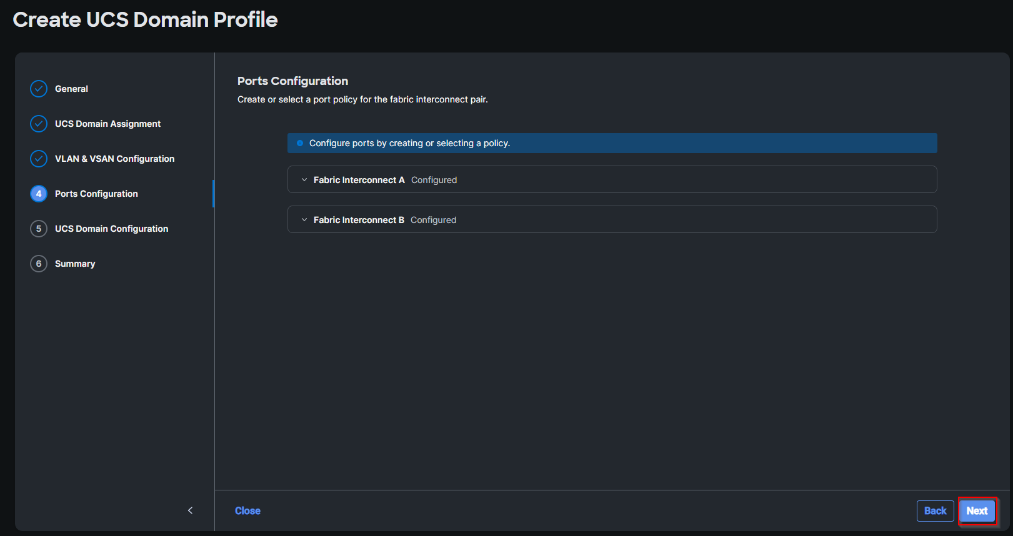Click the step 6 Summary number circle
The image size is (1013, 536).
pyautogui.click(x=39, y=264)
